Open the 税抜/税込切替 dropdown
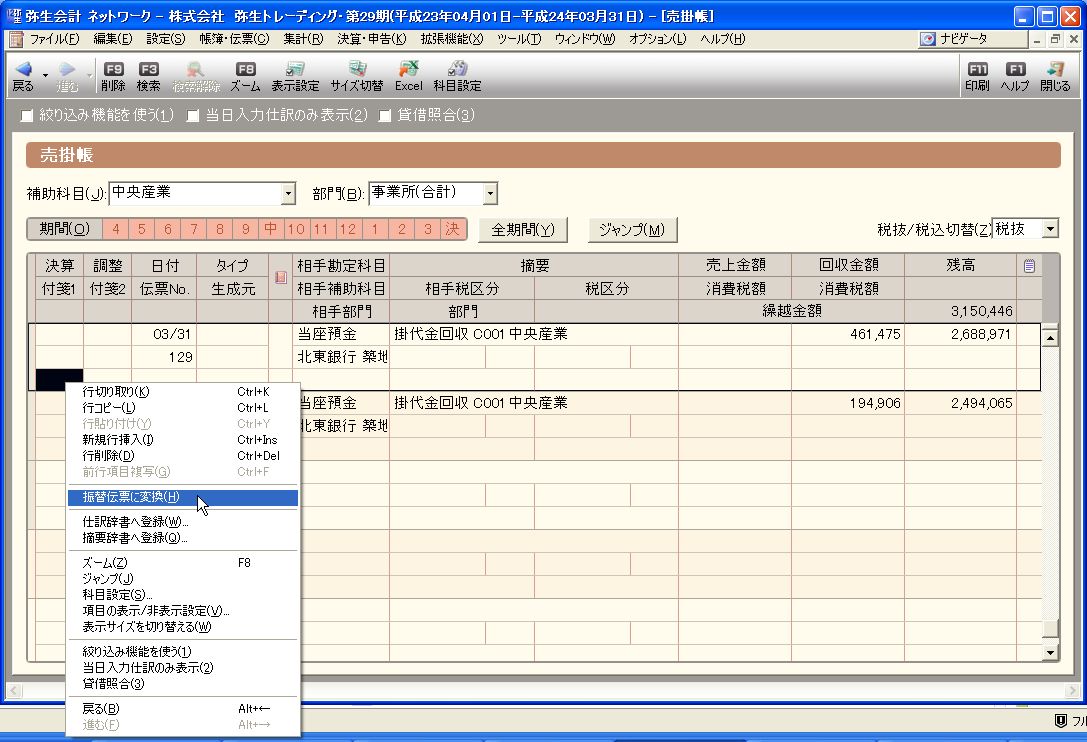The width and height of the screenshot is (1087, 742). coord(1051,229)
